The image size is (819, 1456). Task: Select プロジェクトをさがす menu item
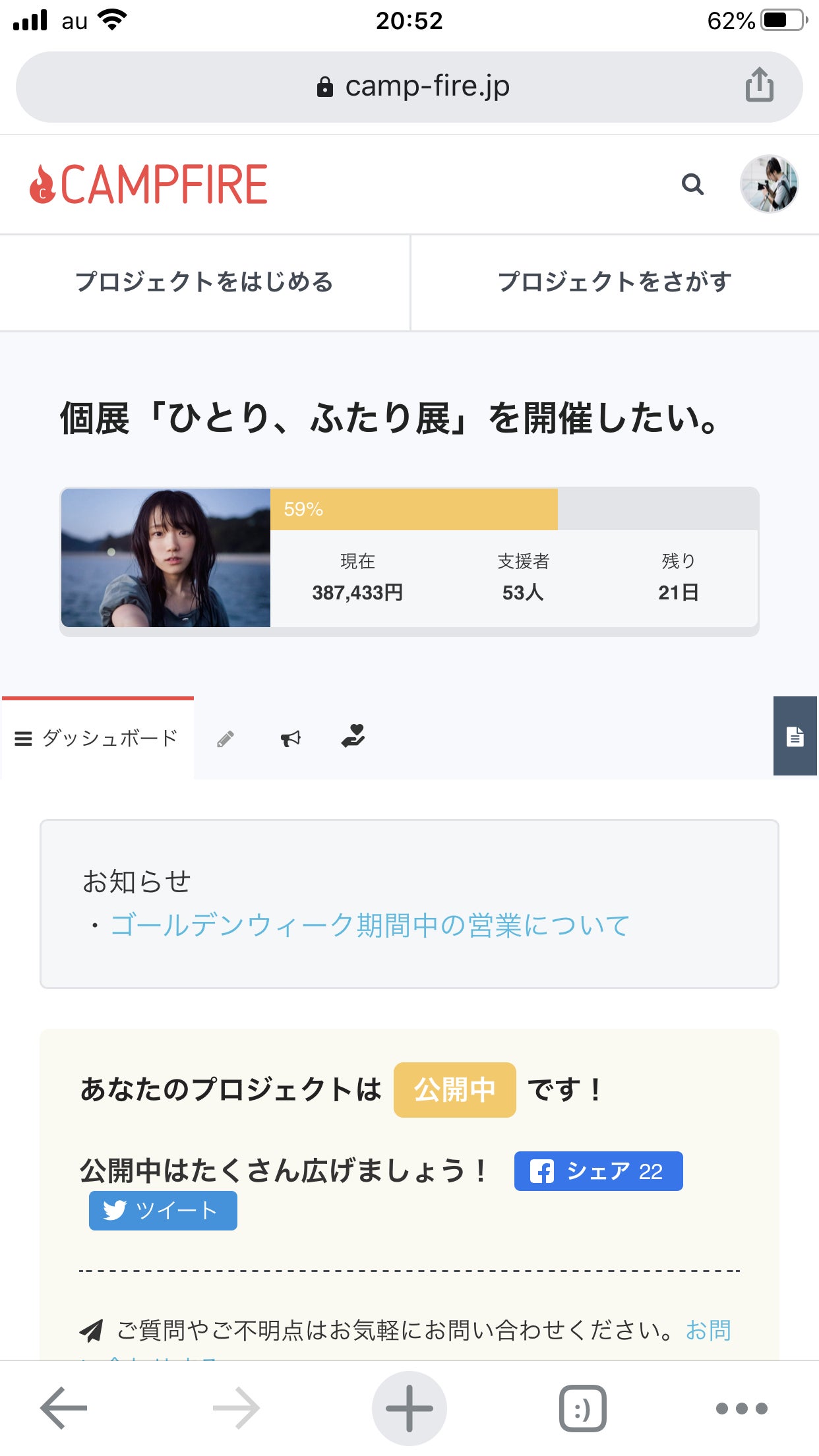[615, 282]
